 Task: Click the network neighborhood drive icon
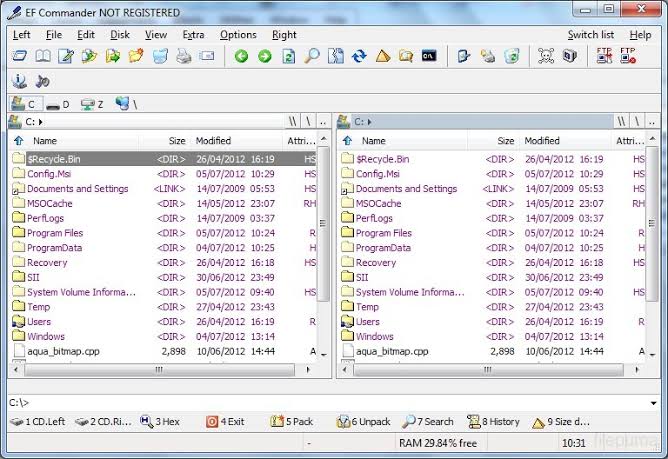click(127, 104)
